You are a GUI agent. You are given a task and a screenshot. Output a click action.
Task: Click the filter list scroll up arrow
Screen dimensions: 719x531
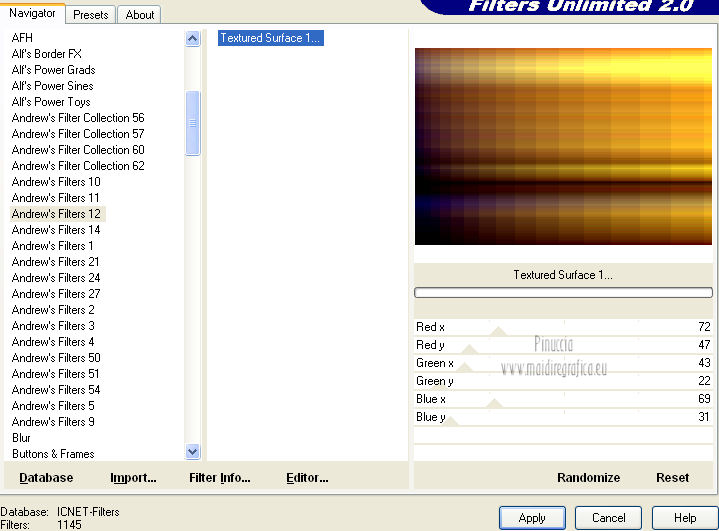tap(193, 39)
